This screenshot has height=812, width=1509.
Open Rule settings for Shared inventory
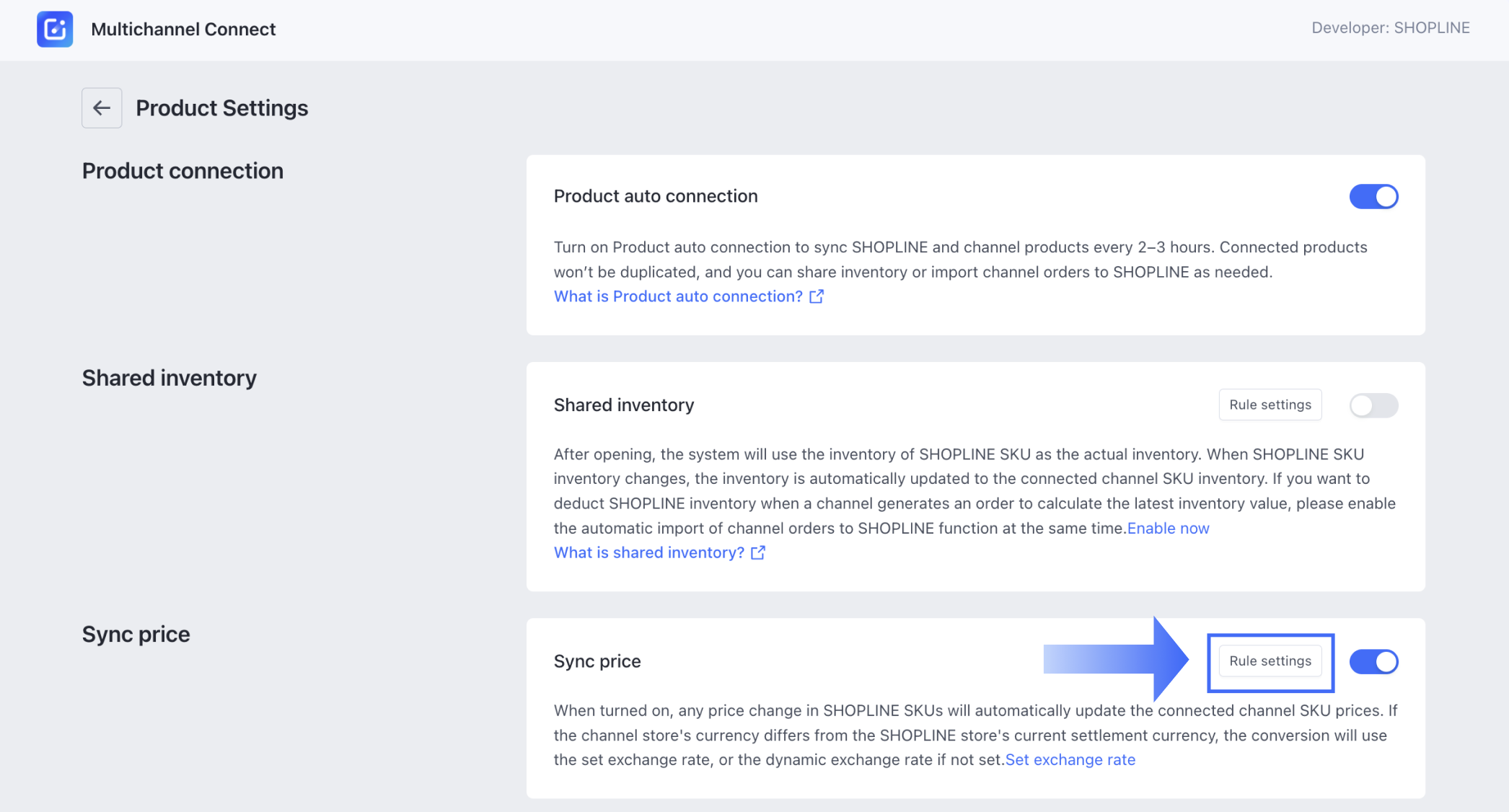pos(1270,405)
